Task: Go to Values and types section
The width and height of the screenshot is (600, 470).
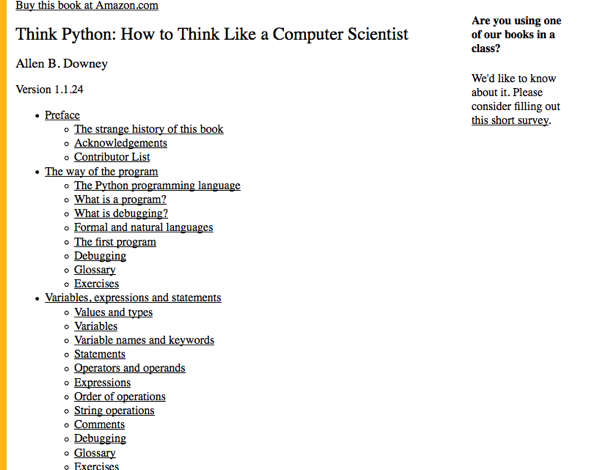Action: click(x=113, y=312)
